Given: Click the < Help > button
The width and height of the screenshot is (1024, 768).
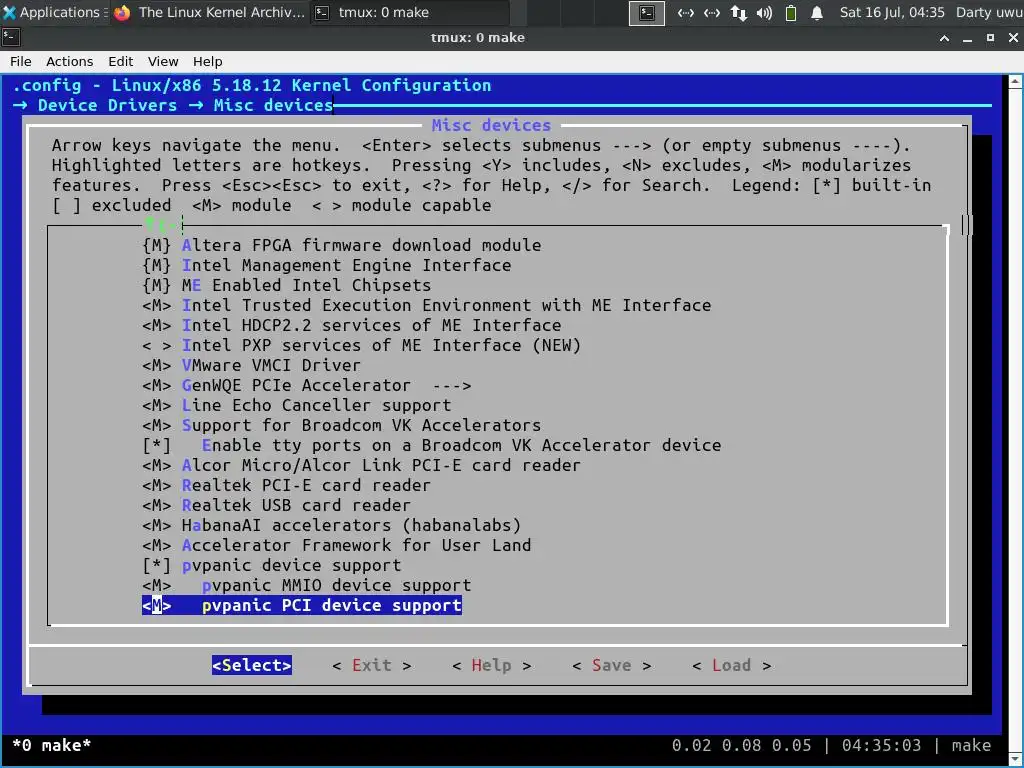Looking at the screenshot, I should (x=491, y=665).
